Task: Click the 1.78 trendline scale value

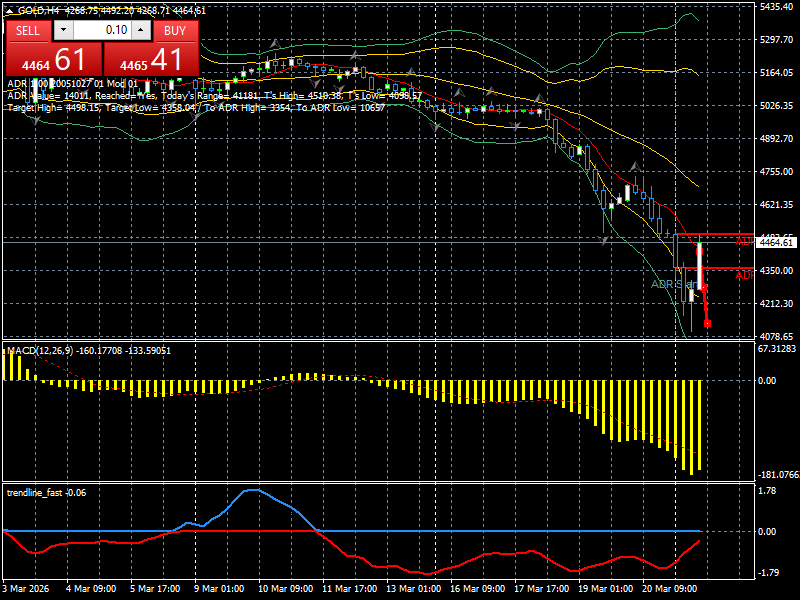Action: (767, 491)
